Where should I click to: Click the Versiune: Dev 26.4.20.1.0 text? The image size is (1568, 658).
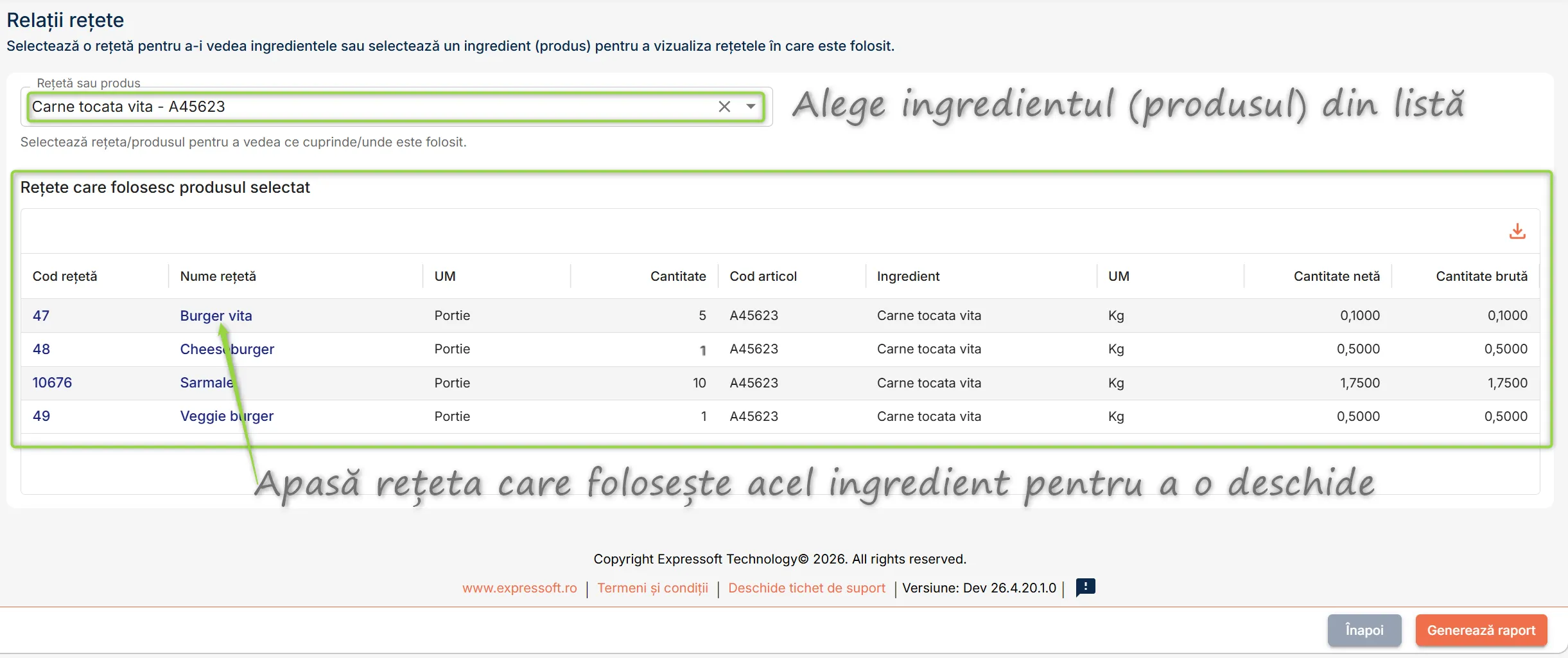point(979,588)
